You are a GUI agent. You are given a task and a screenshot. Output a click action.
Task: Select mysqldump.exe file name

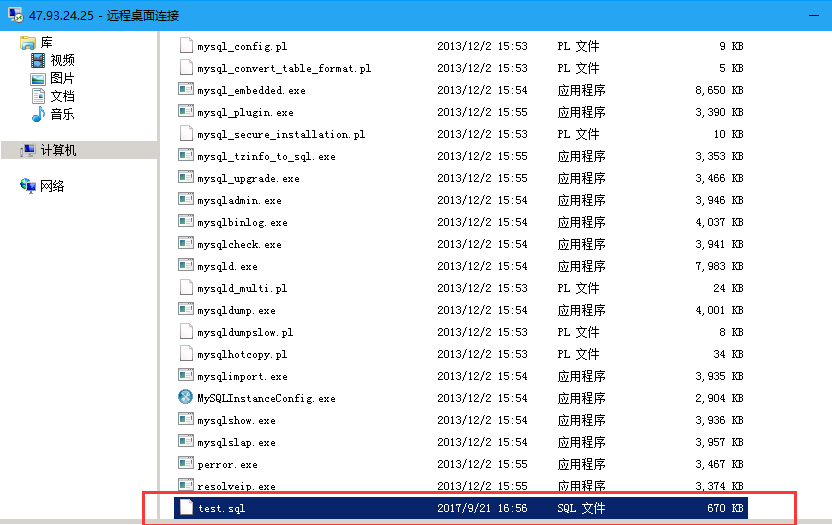point(236,311)
